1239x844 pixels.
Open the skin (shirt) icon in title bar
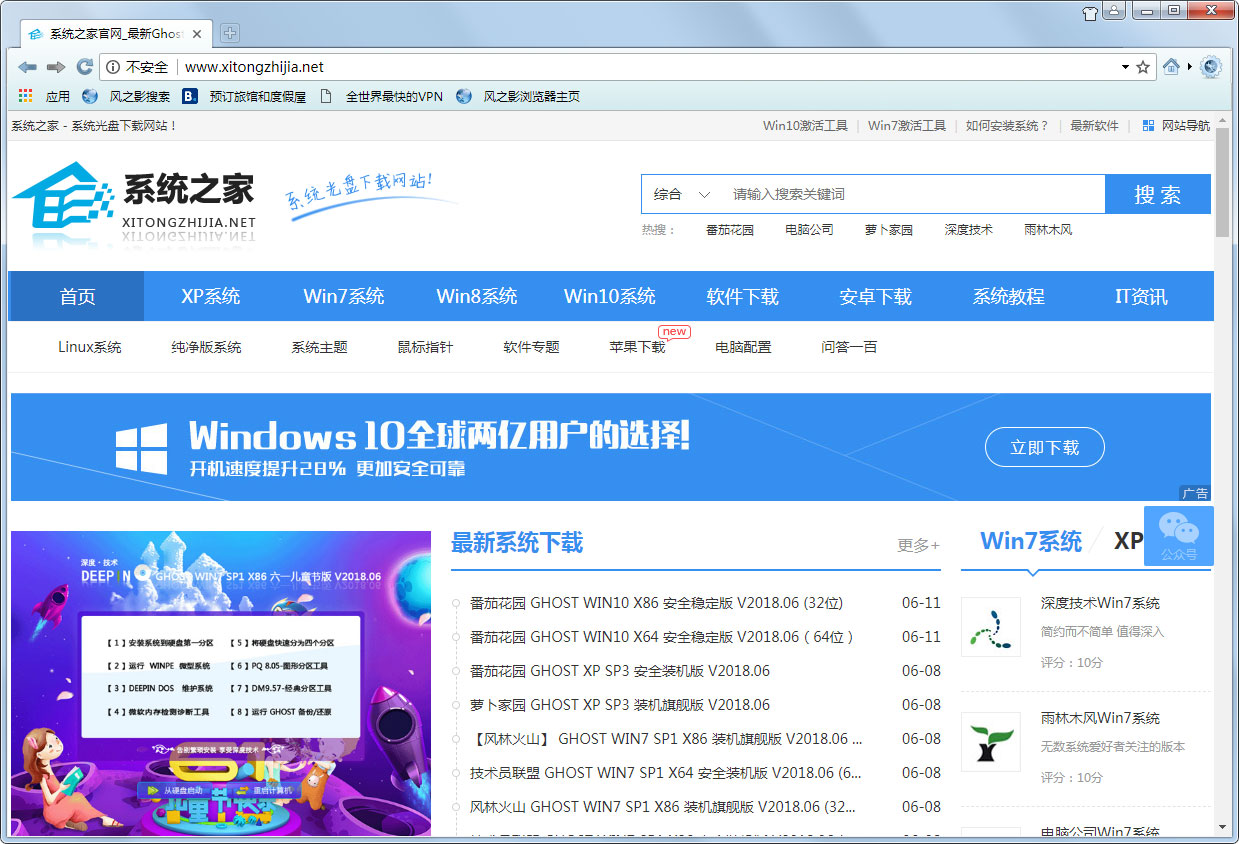tap(1090, 12)
